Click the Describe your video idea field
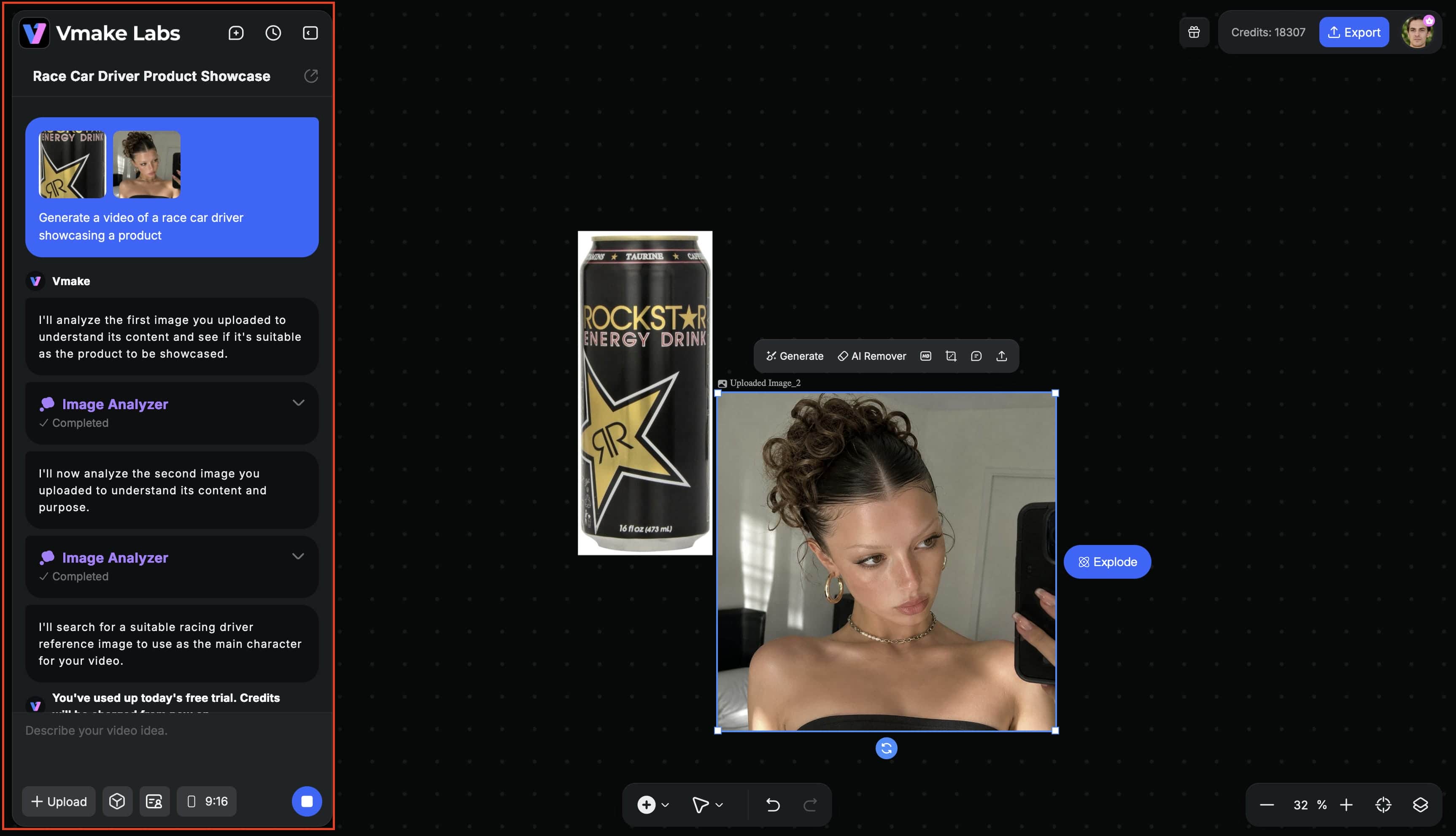This screenshot has height=836, width=1456. [x=172, y=747]
